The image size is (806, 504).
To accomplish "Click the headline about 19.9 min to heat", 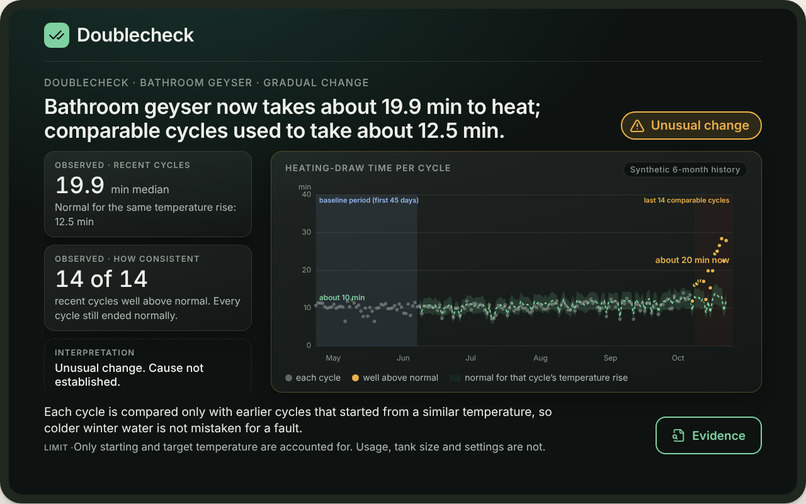I will (x=292, y=119).
